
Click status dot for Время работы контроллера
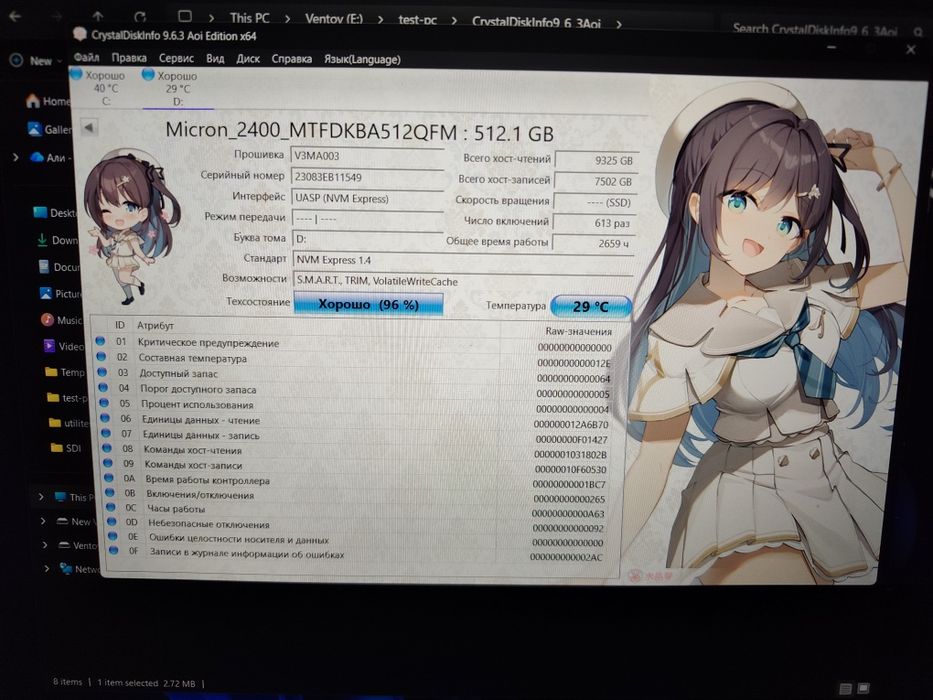coord(109,478)
